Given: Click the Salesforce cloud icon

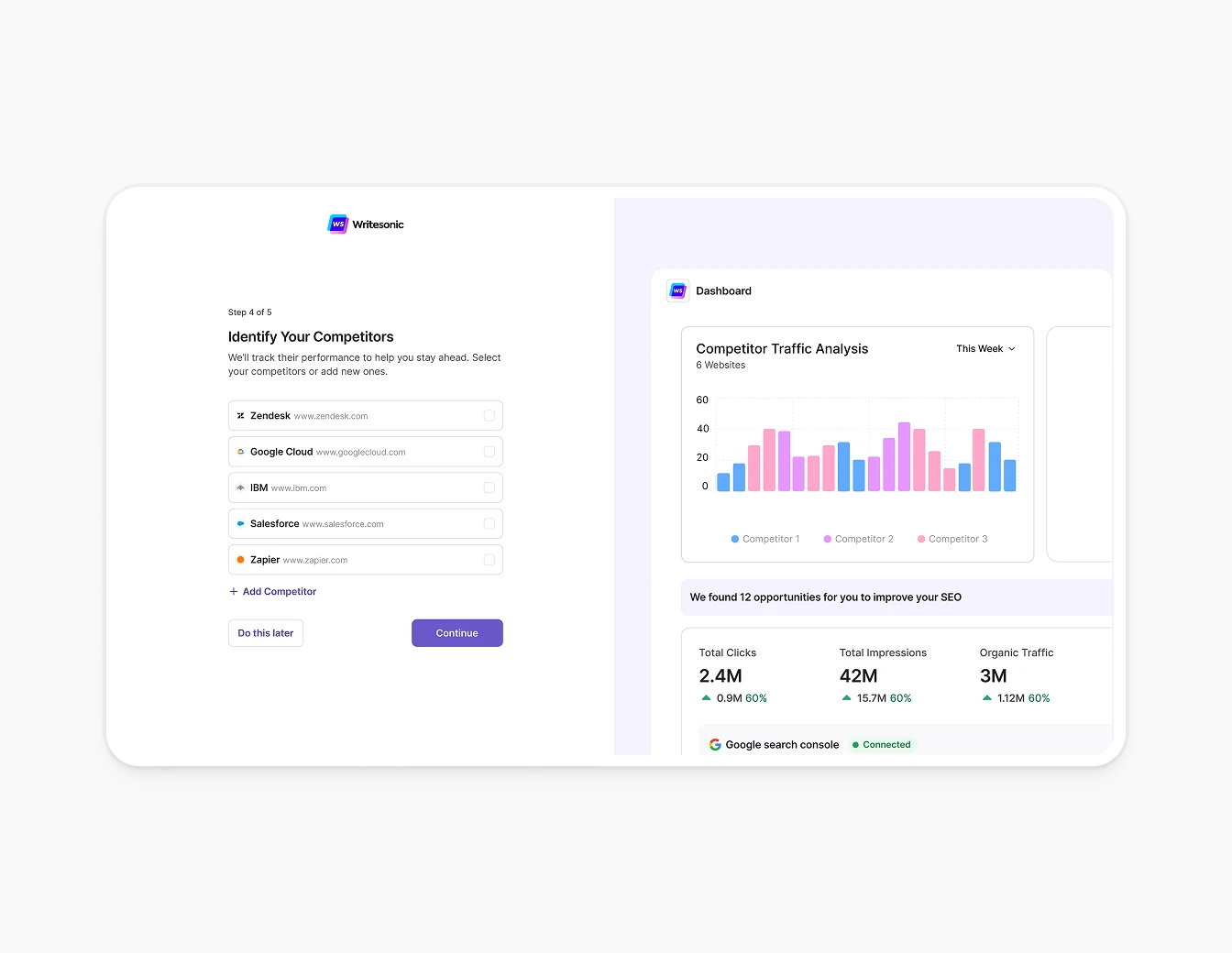Looking at the screenshot, I should (240, 523).
